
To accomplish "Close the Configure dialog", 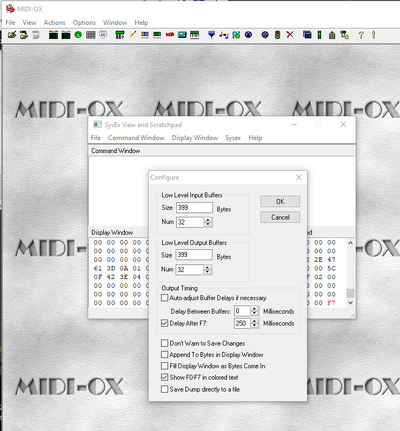I will (x=299, y=177).
